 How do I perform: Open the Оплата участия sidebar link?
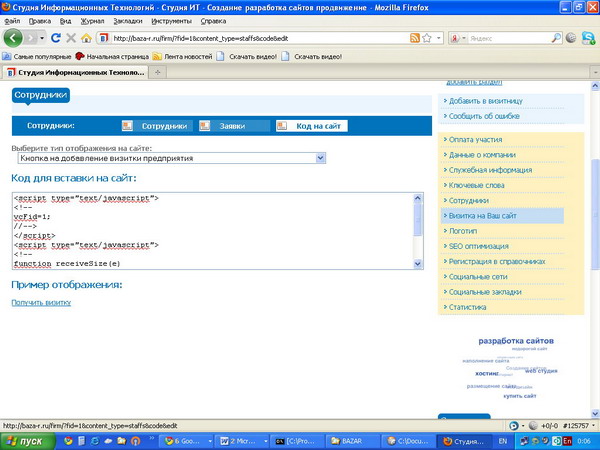coord(475,140)
